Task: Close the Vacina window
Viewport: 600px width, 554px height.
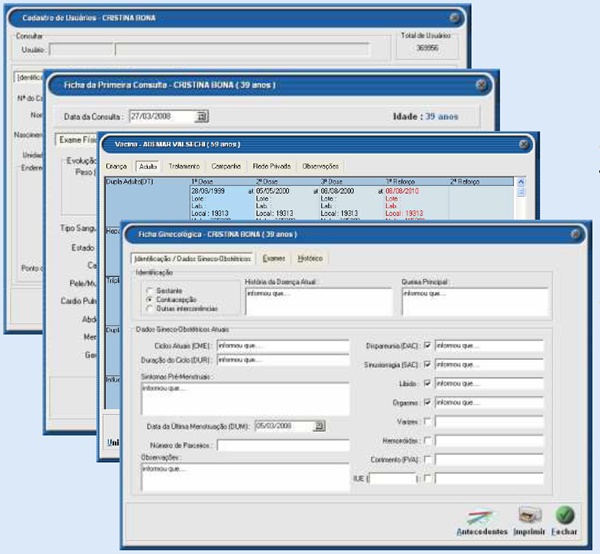Action: pyautogui.click(x=523, y=144)
